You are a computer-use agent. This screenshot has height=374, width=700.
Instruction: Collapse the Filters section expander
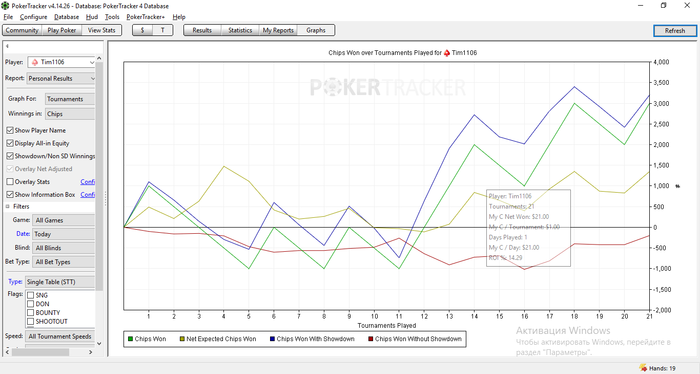[8, 207]
